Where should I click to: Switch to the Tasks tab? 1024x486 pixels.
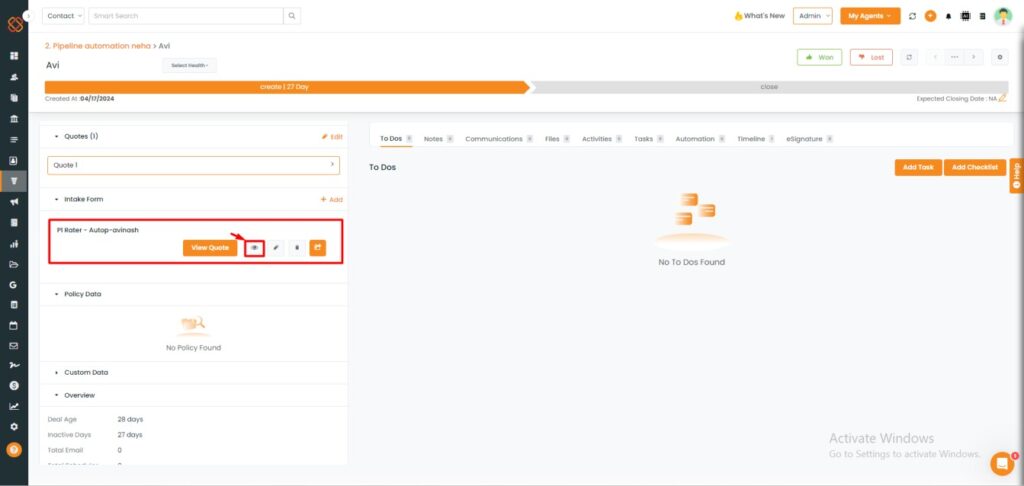pos(648,139)
